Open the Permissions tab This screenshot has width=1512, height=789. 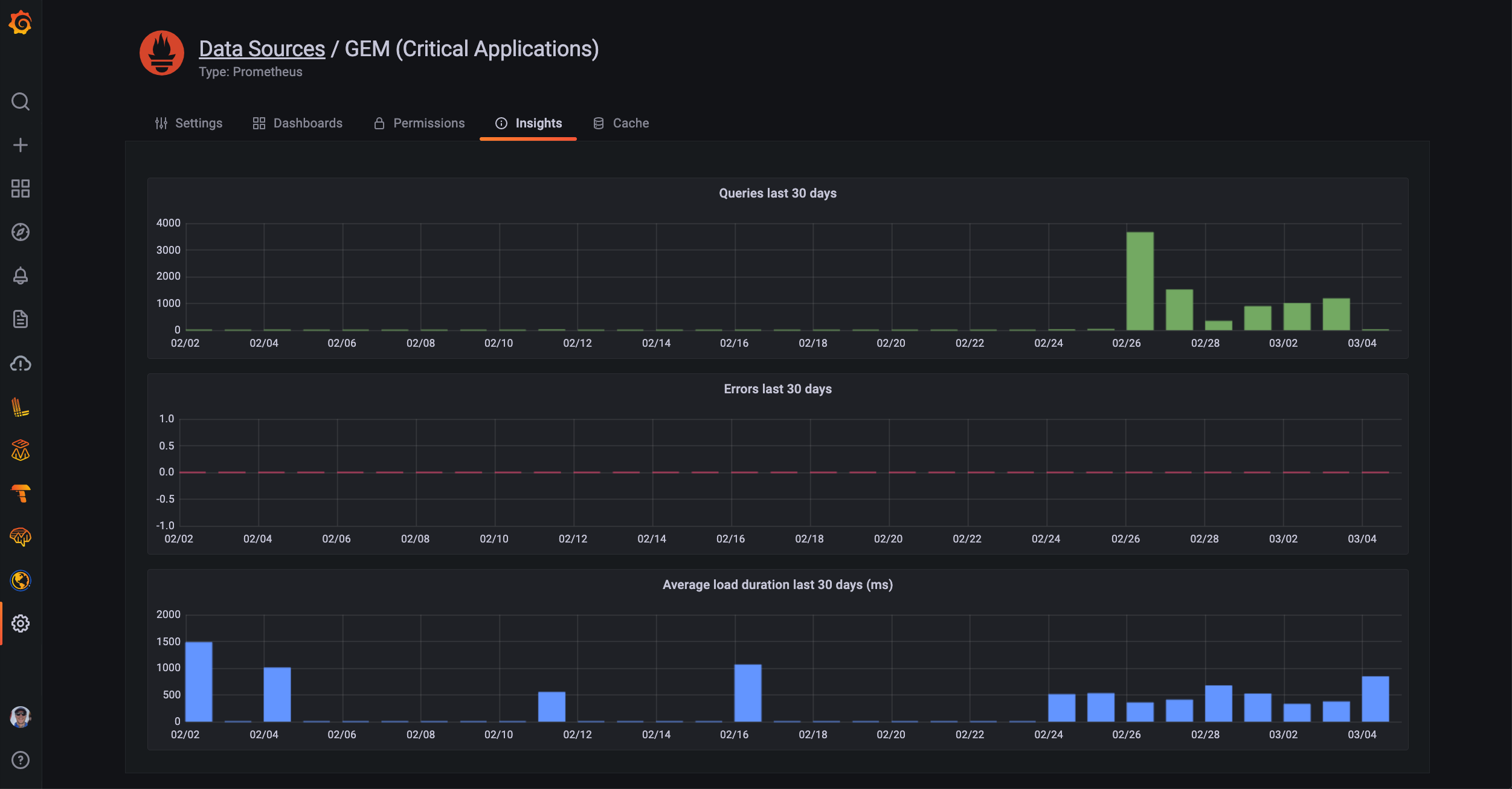tap(419, 123)
